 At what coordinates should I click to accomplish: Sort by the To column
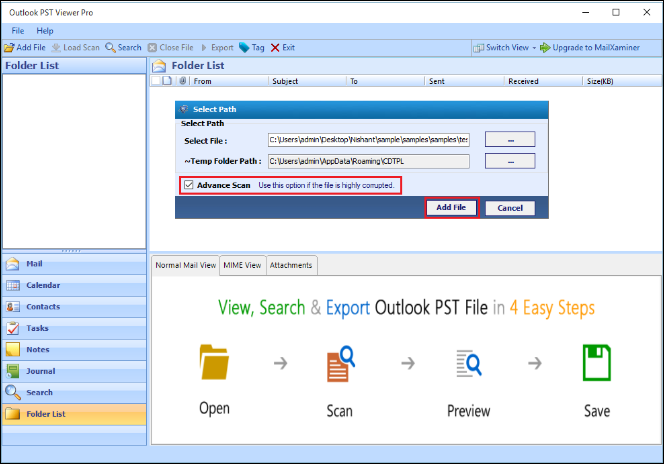point(385,81)
